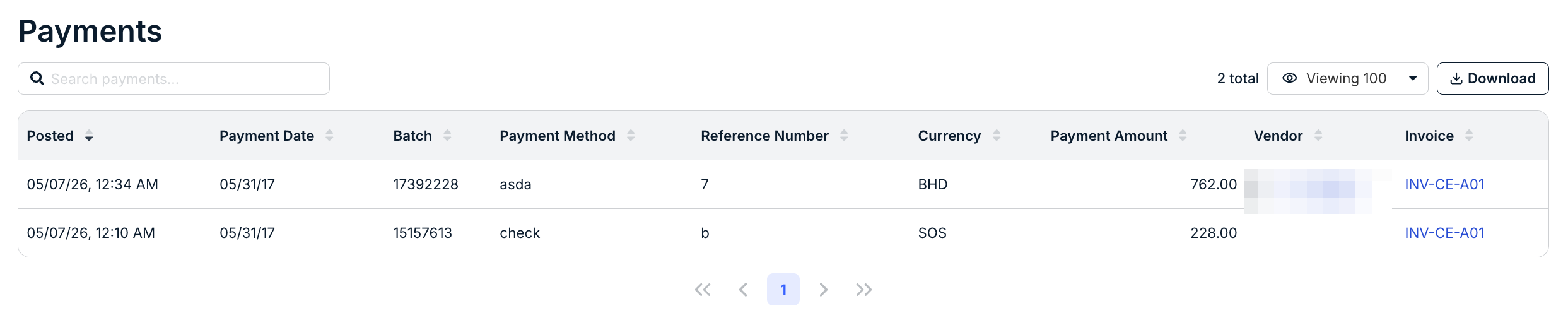Open INV-CE-A01 invoice in first row
Viewport: 1568px width, 313px height.
(x=1444, y=184)
